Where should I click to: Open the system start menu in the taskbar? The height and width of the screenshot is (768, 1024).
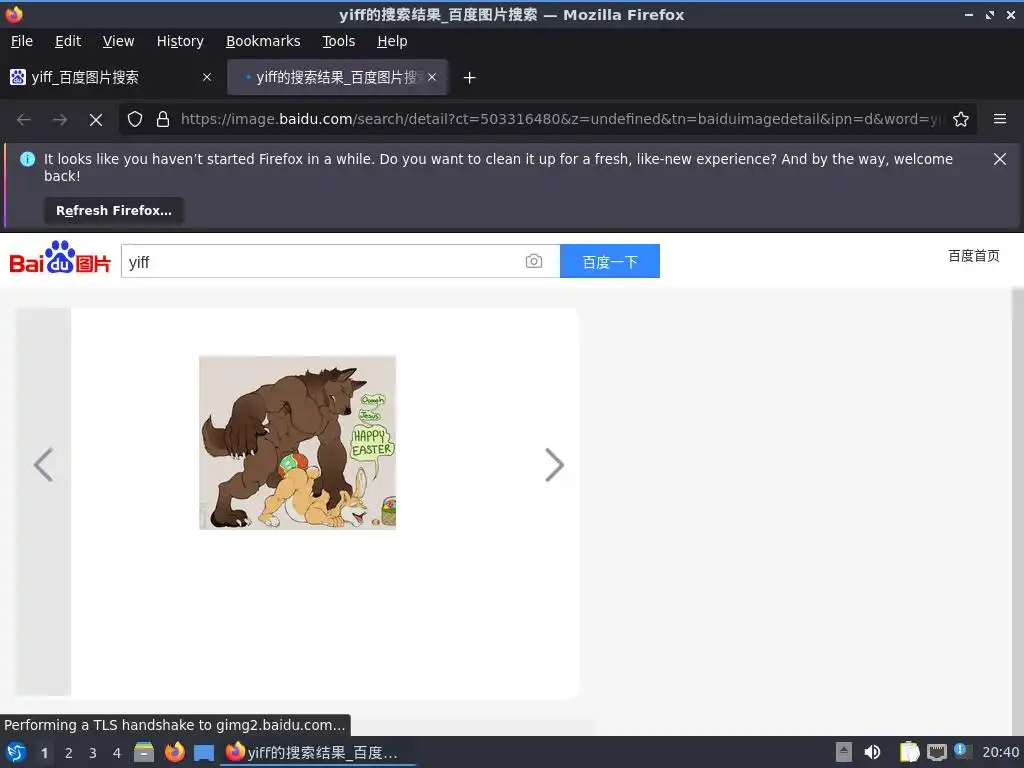point(16,752)
